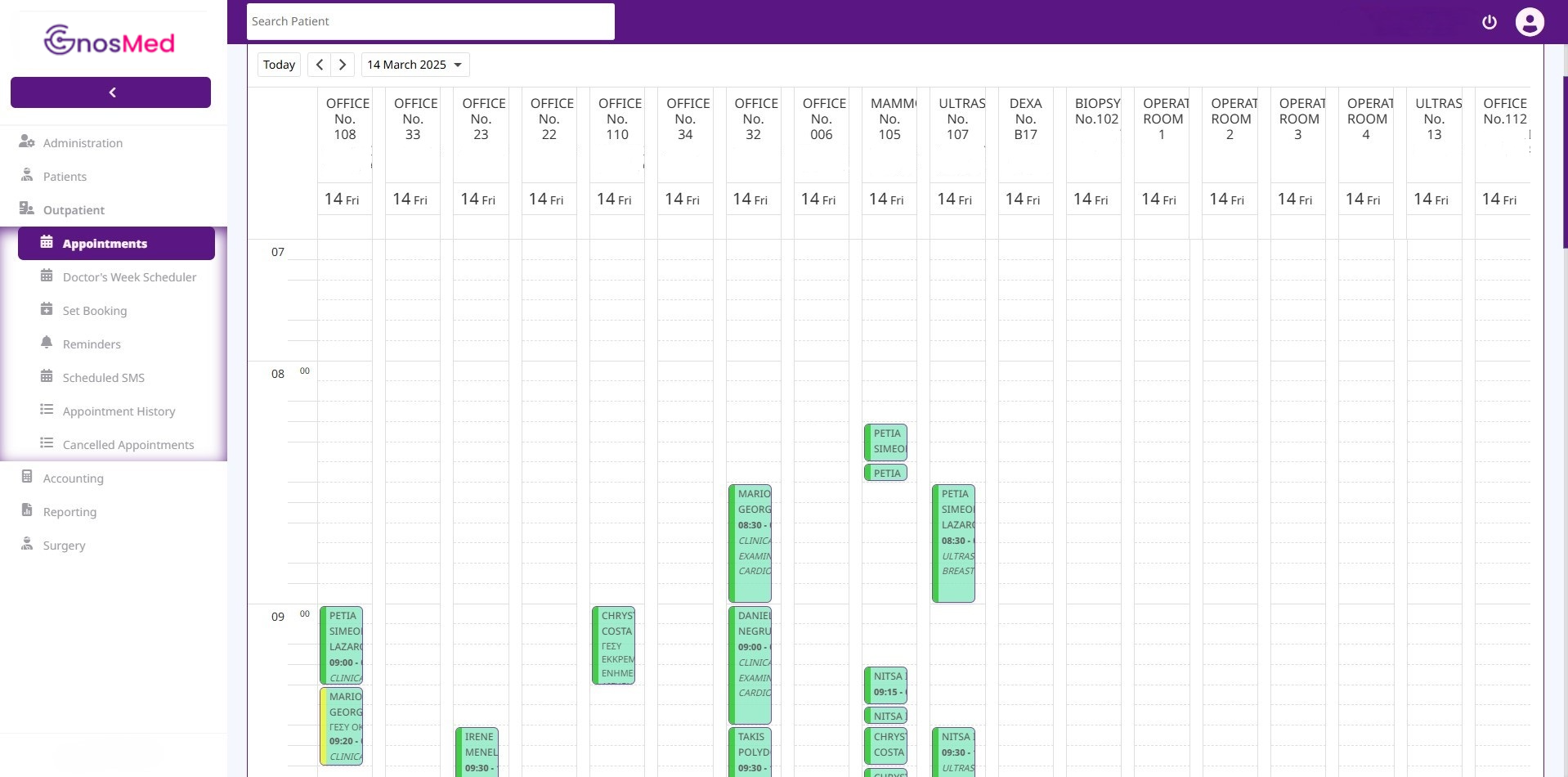Go to the next day arrow
The height and width of the screenshot is (777, 1568).
pyautogui.click(x=343, y=65)
